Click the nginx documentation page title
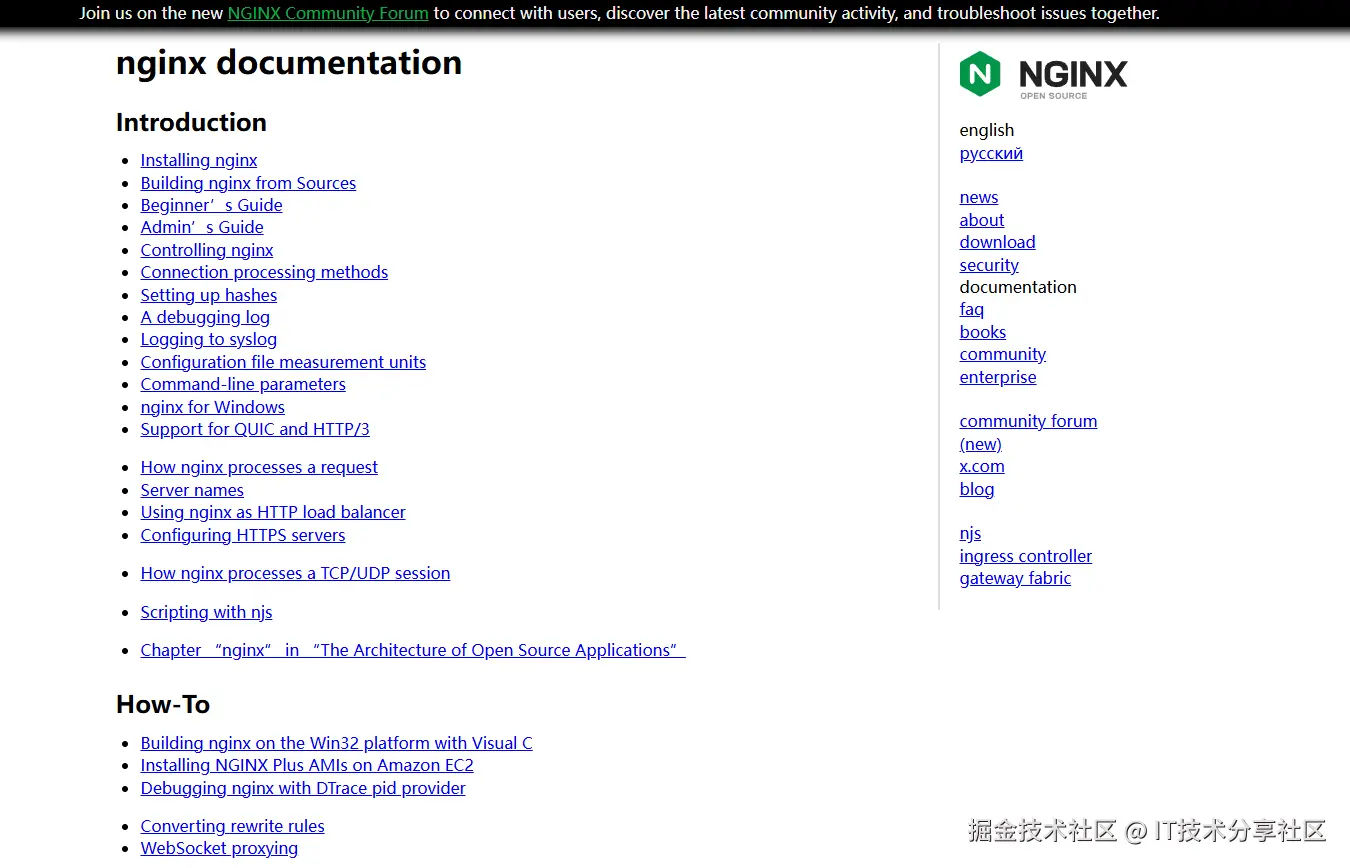Image resolution: width=1350 pixels, height=868 pixels. pos(289,62)
